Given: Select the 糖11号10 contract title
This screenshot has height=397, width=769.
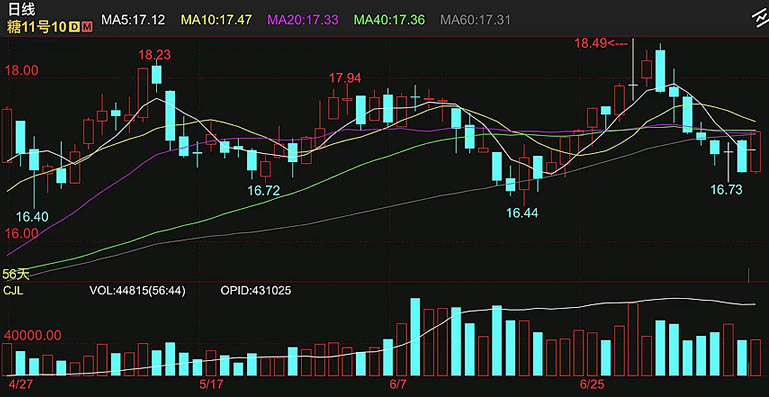Looking at the screenshot, I should pyautogui.click(x=36, y=26).
